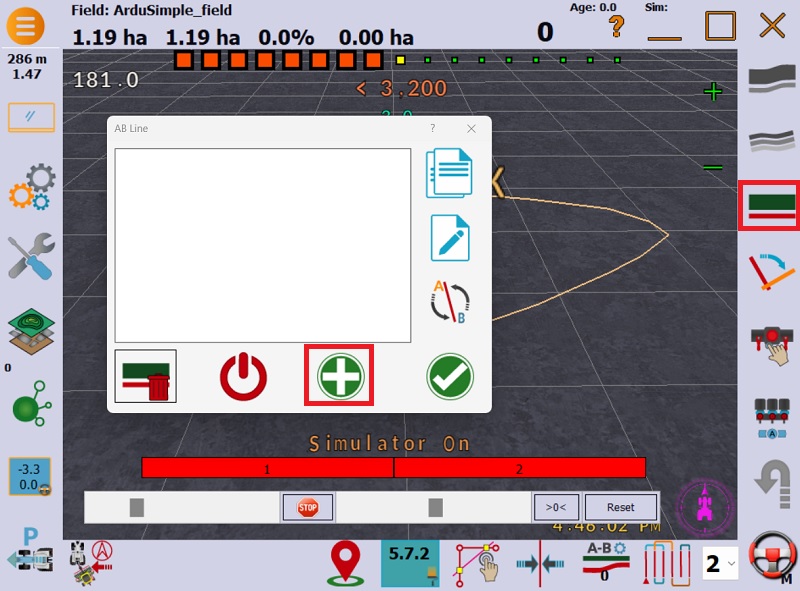Viewport: 800px width, 591px height.
Task: Click the red map pin flag icon
Action: (345, 564)
